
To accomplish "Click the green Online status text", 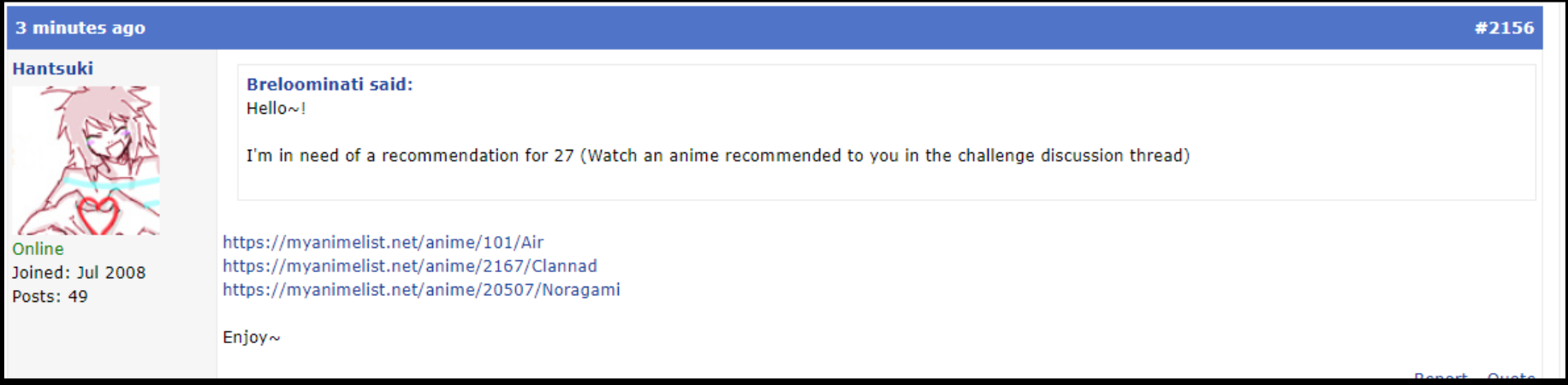I will click(x=38, y=249).
